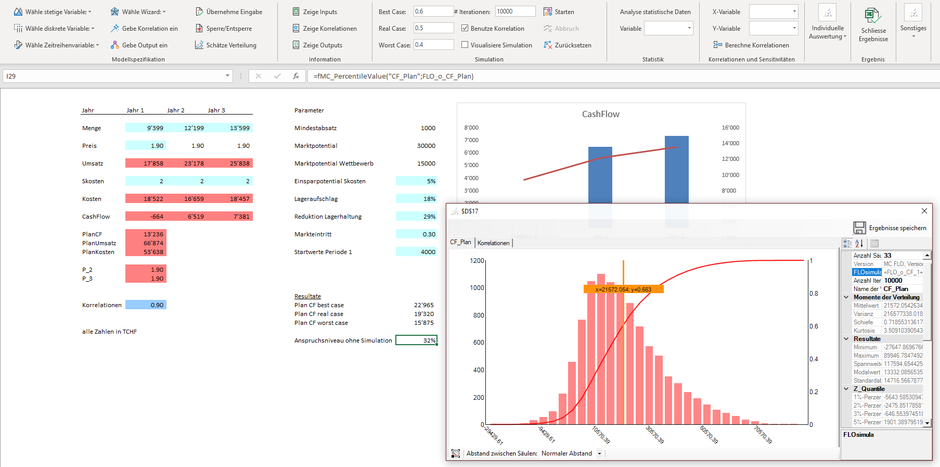Open the Individuelle Auswertung dropdown

coord(827,22)
